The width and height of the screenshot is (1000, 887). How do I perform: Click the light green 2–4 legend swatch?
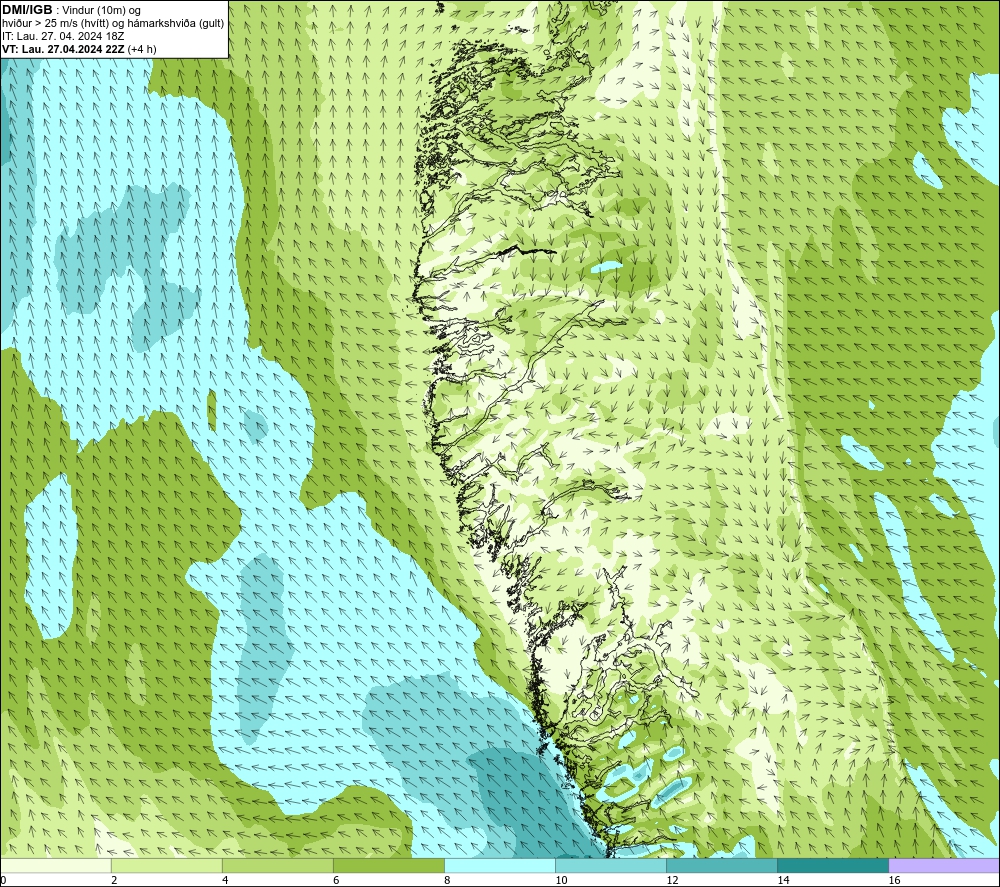tap(166, 865)
